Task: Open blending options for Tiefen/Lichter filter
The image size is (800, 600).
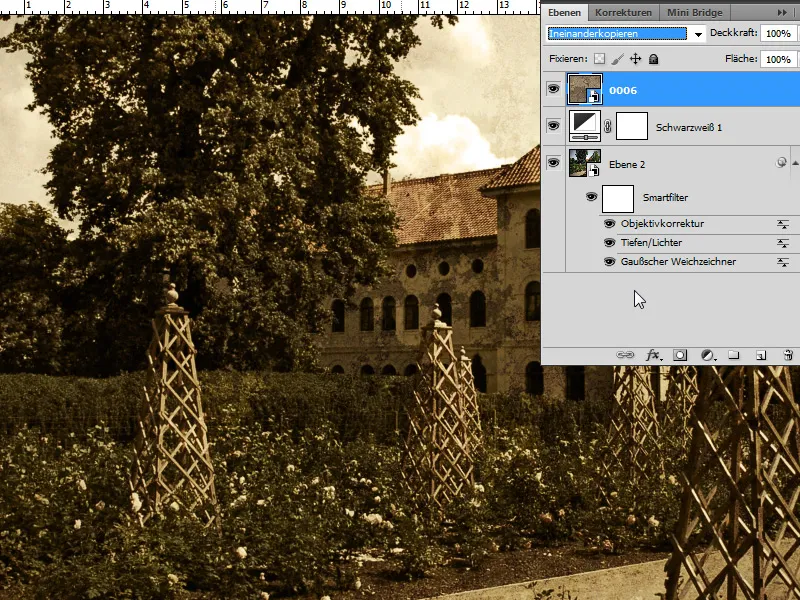Action: tap(783, 243)
